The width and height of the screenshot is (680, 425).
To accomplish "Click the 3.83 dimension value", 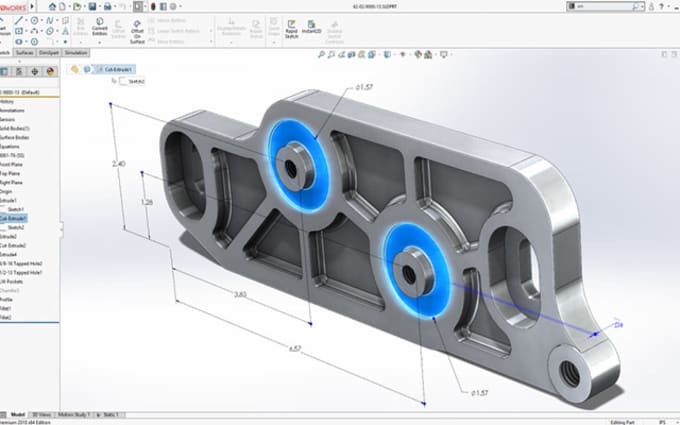I will point(240,294).
